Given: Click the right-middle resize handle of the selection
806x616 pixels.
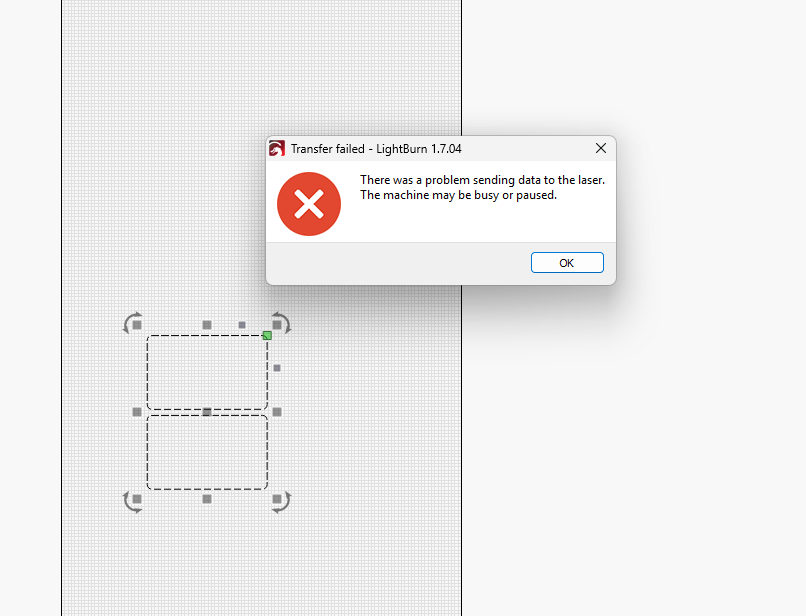Looking at the screenshot, I should (277, 412).
